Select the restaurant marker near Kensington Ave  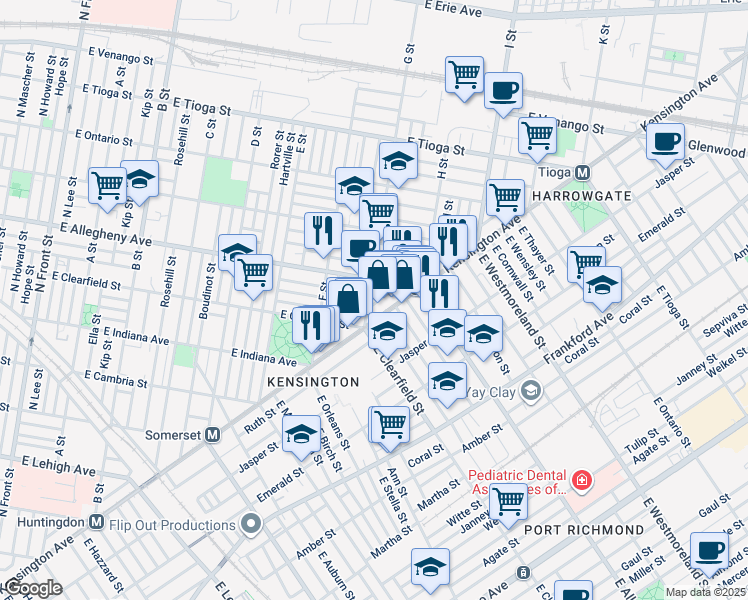448,242
